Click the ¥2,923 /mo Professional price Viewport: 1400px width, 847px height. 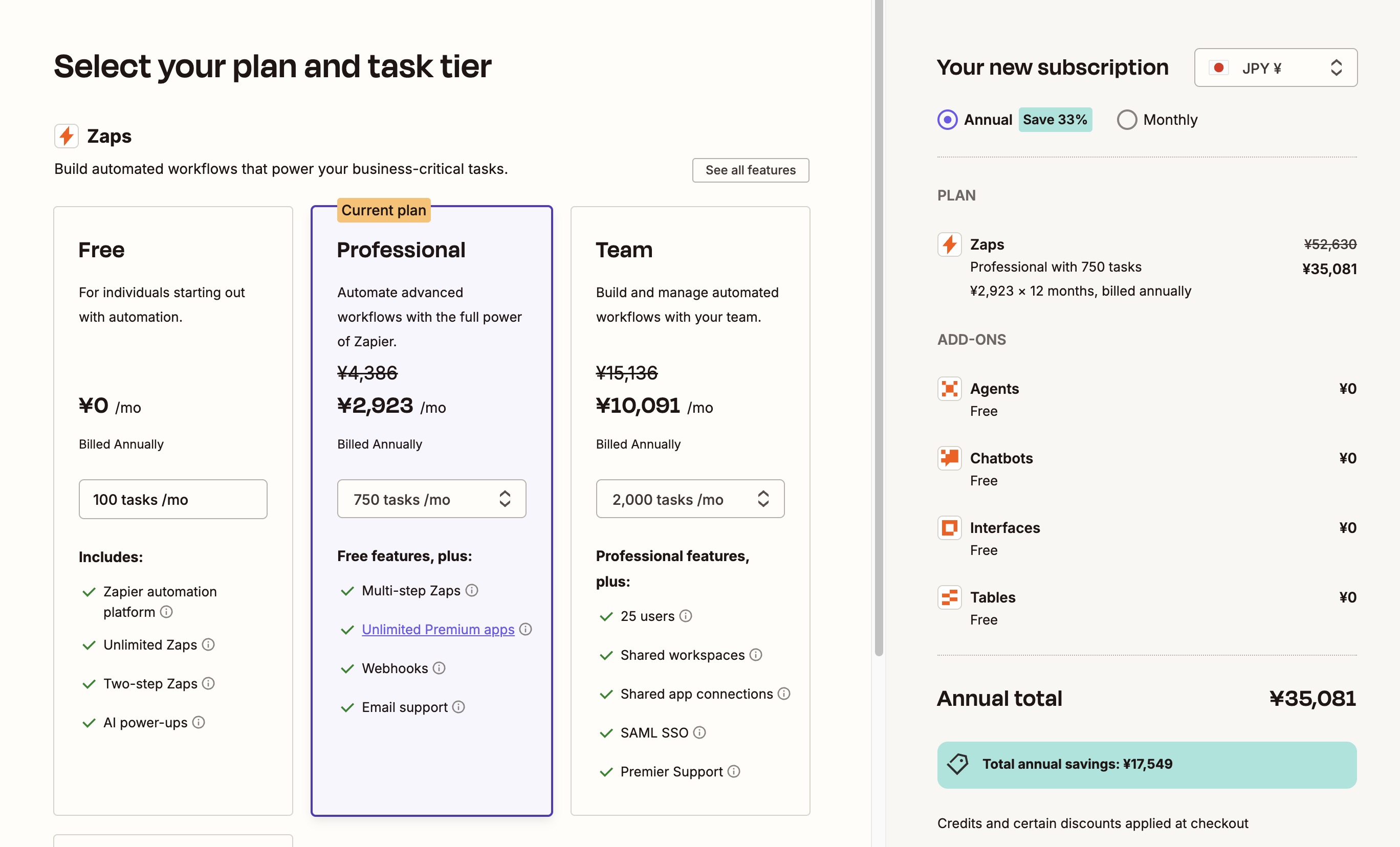point(391,406)
